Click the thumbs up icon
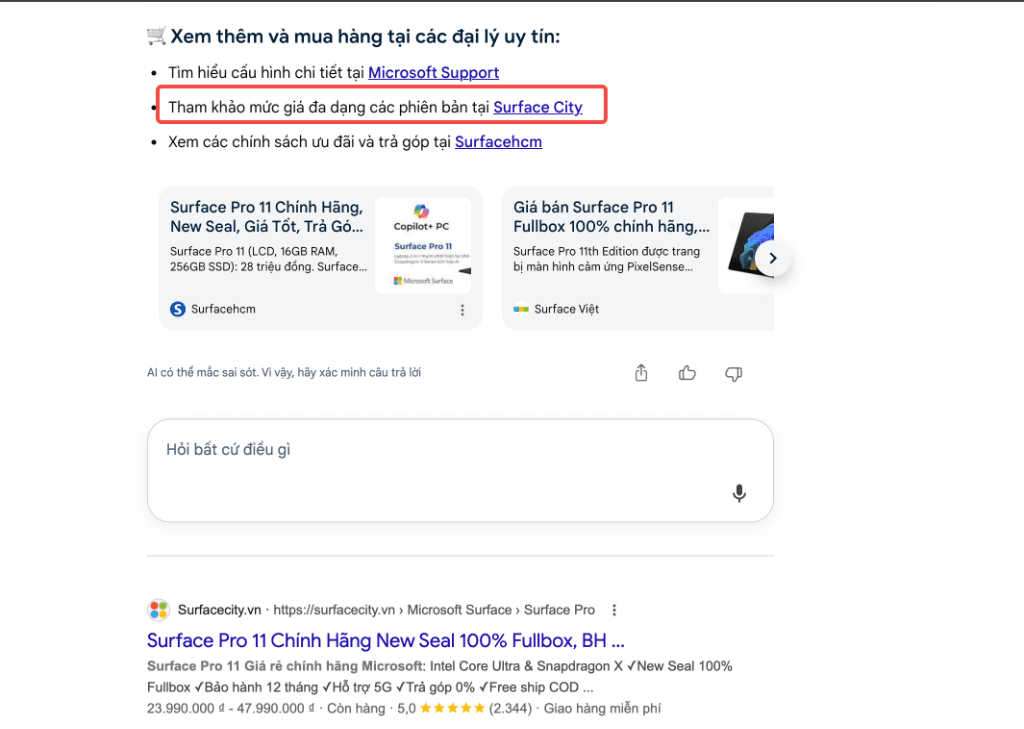 point(687,373)
